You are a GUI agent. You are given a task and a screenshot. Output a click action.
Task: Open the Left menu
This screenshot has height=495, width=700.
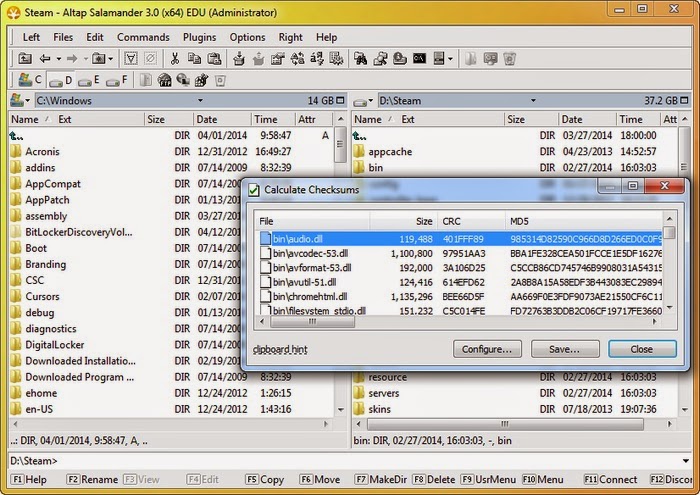point(31,37)
